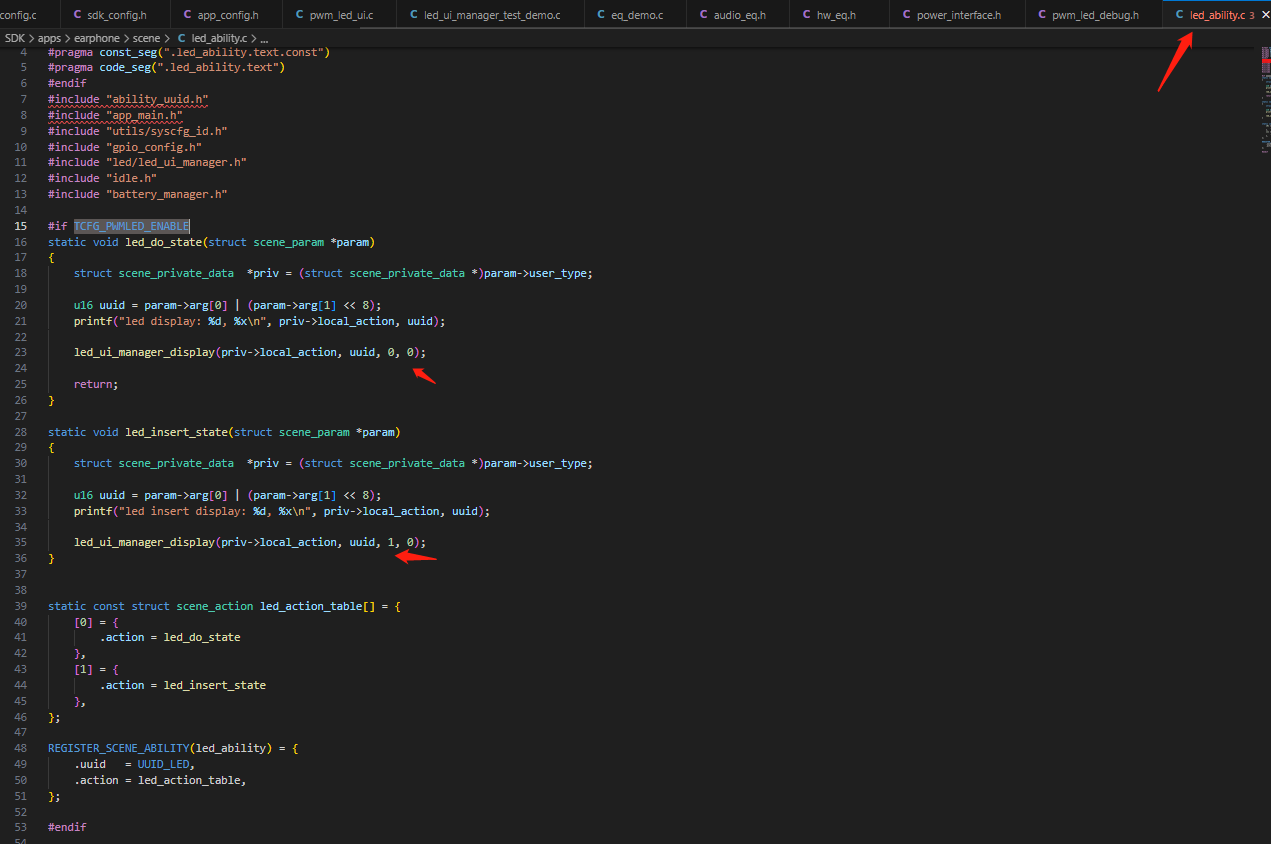The image size is (1271, 844).
Task: Click the "app_main.h" include line
Action: [x=115, y=115]
